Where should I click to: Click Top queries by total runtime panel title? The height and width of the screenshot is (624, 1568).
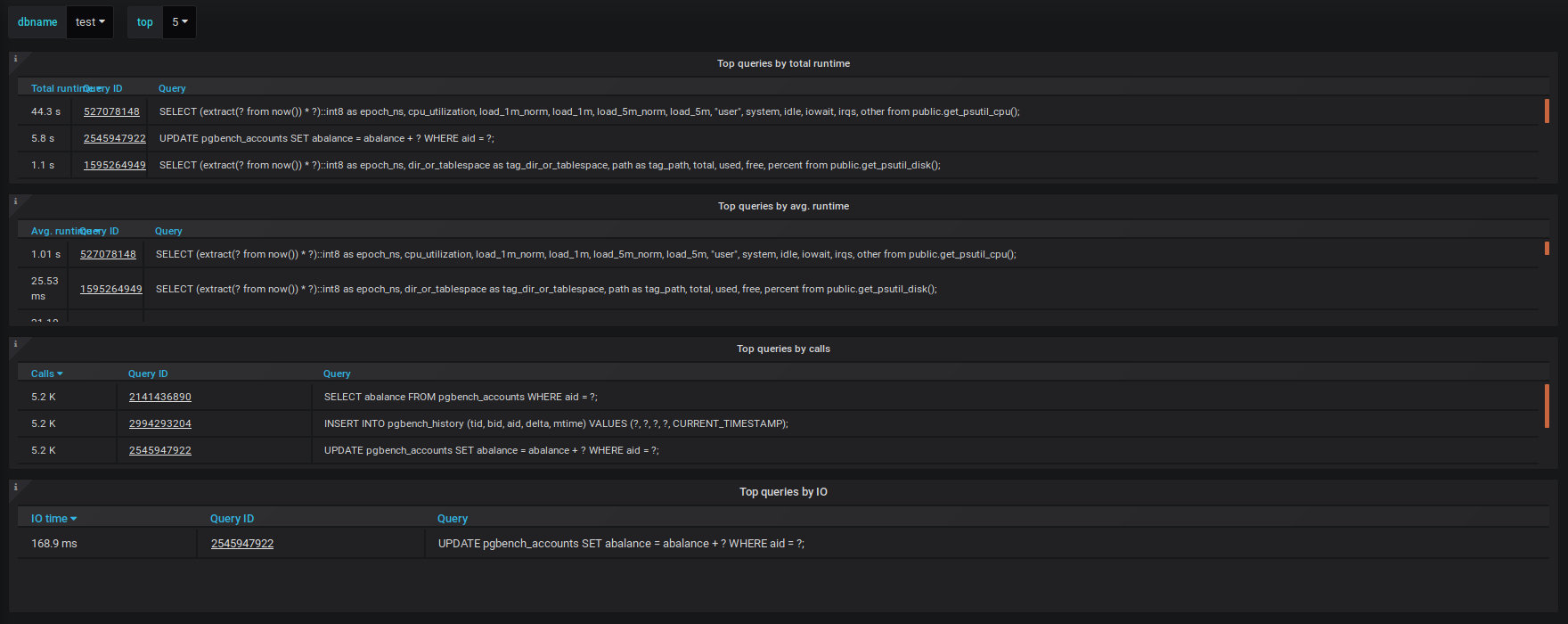(x=783, y=63)
